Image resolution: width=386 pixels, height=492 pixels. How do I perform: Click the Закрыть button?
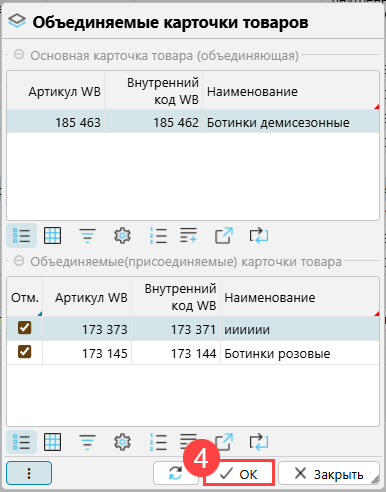[329, 473]
